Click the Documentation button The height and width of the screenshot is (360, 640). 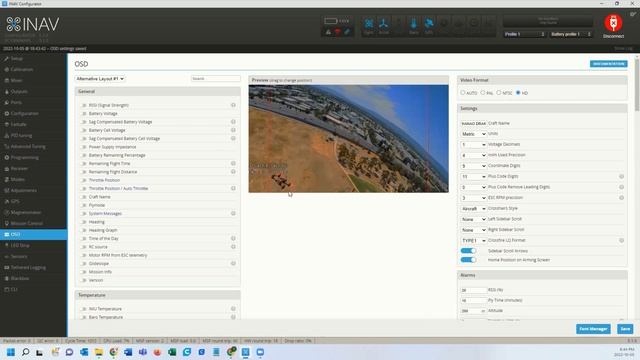[x=609, y=64]
